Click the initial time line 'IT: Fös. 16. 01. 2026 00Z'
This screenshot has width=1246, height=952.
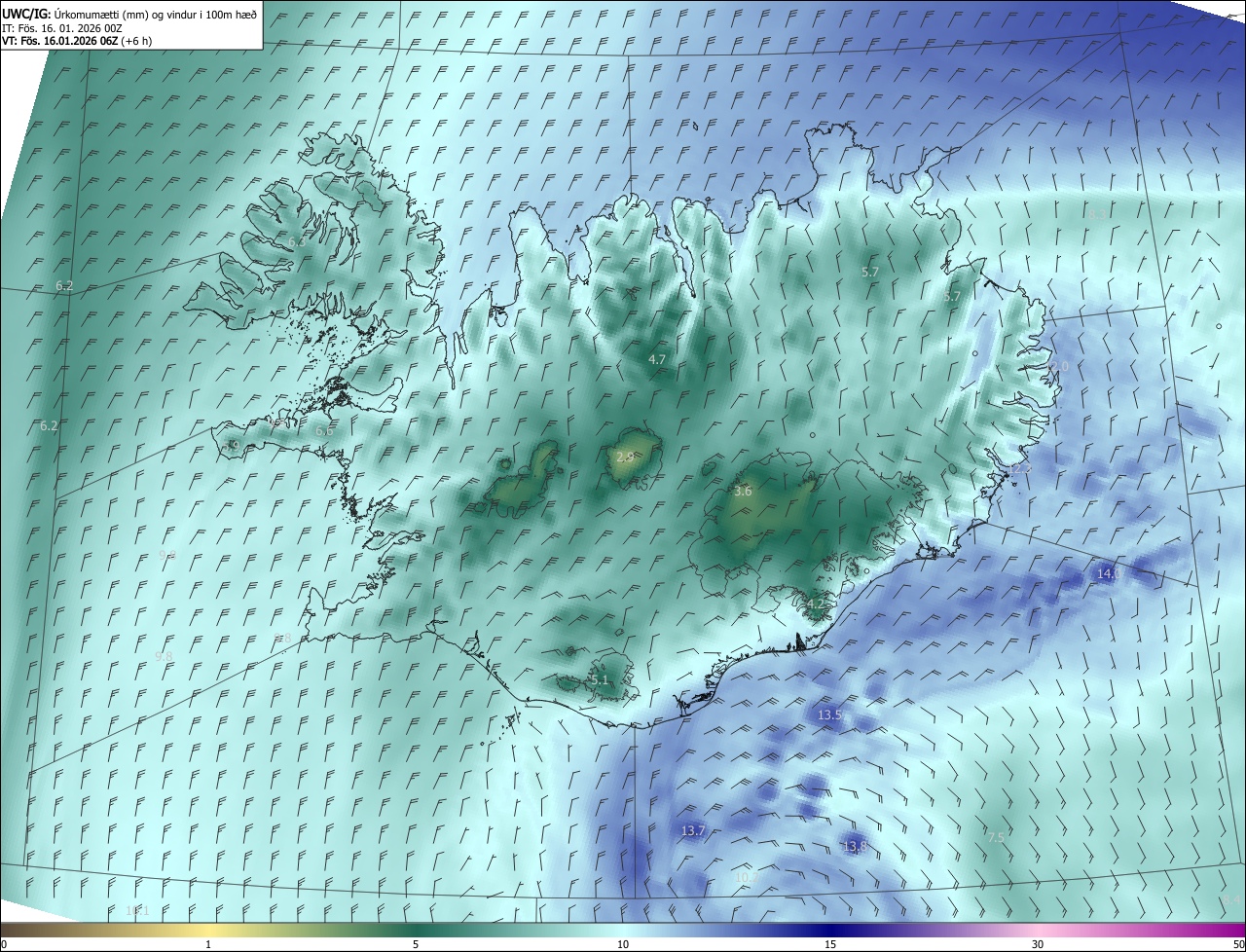tap(62, 28)
